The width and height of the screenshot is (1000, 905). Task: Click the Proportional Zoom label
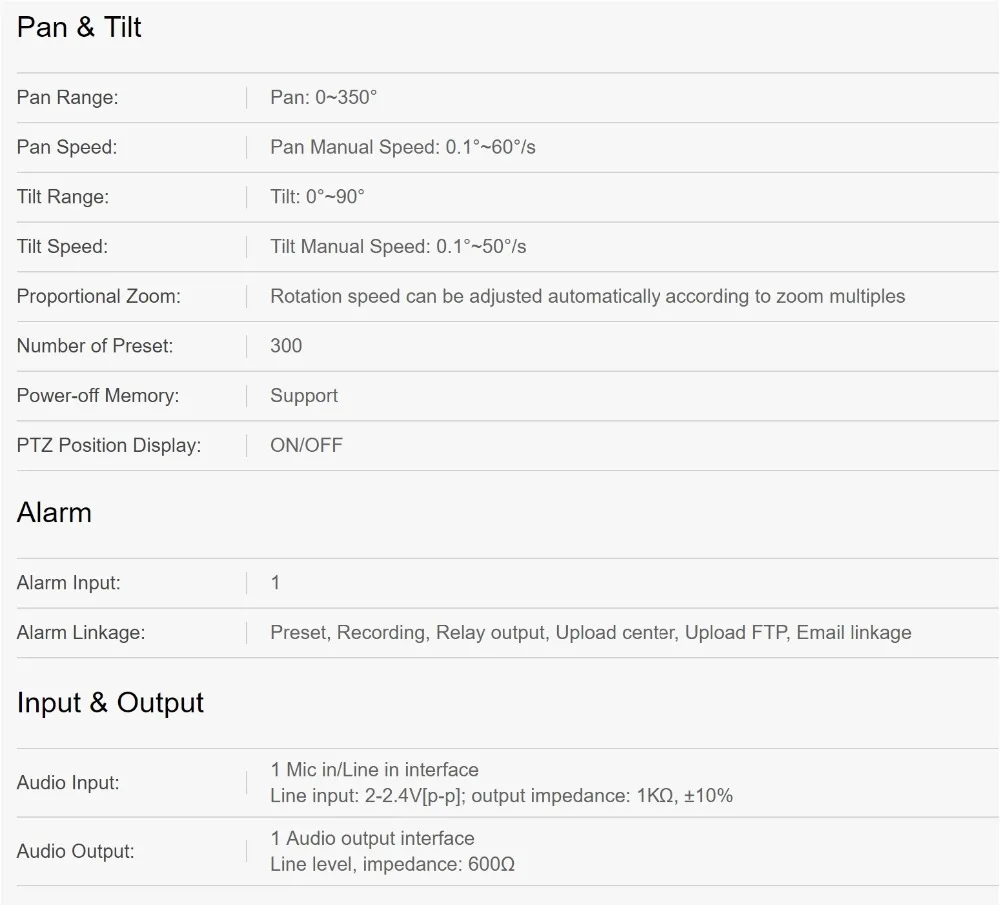[99, 296]
